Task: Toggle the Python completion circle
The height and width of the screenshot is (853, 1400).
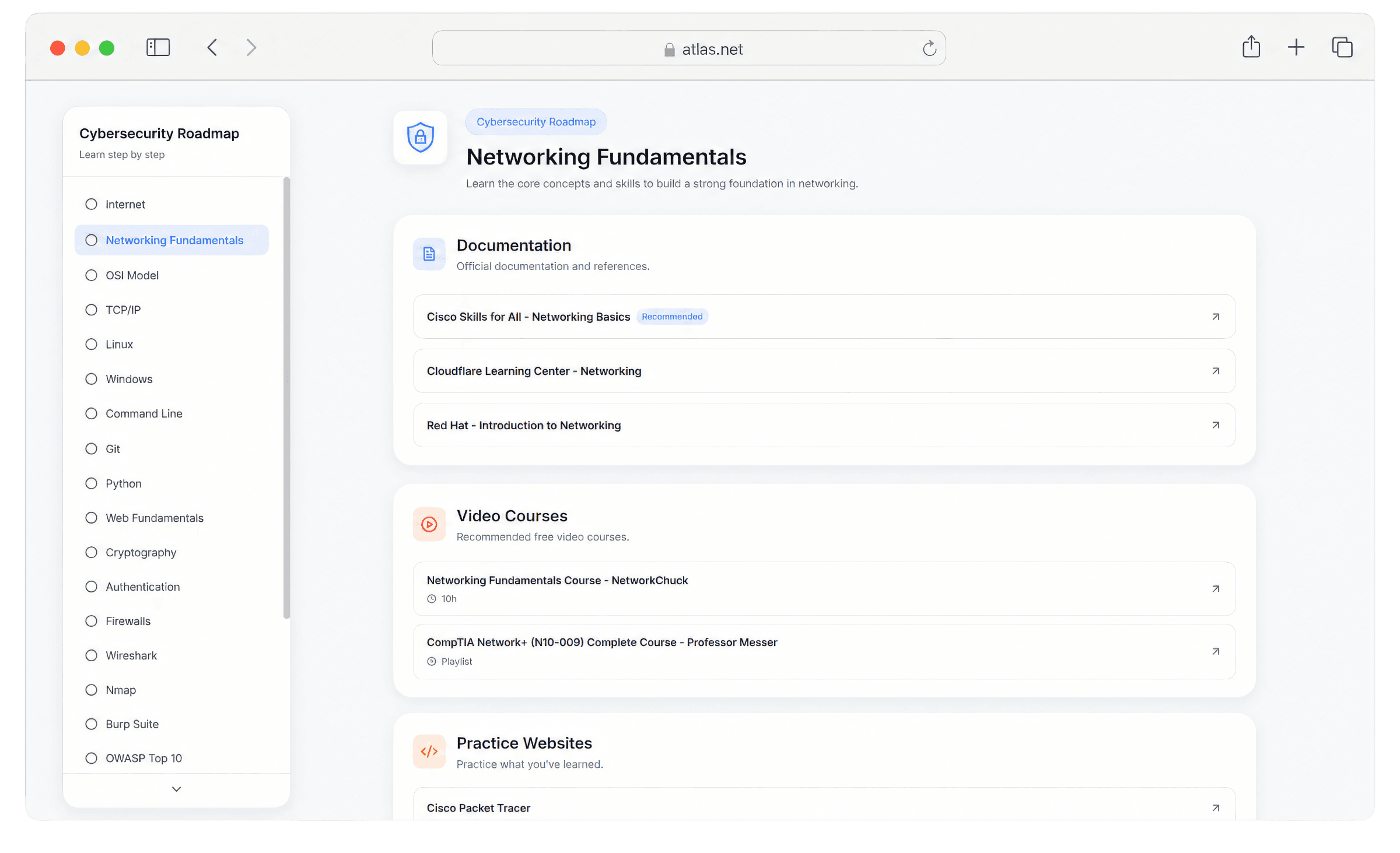Action: (x=91, y=483)
